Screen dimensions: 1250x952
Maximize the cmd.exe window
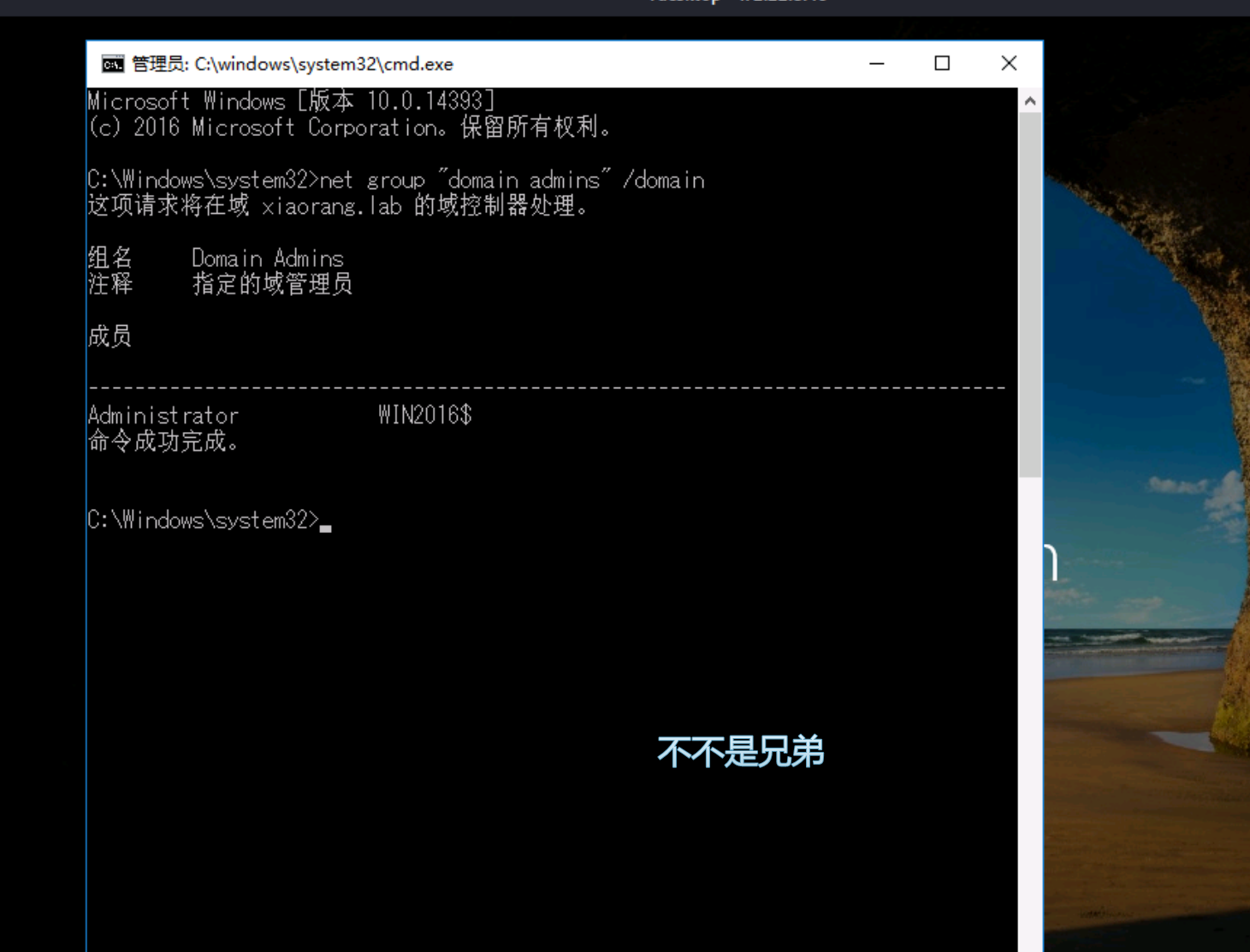click(942, 64)
